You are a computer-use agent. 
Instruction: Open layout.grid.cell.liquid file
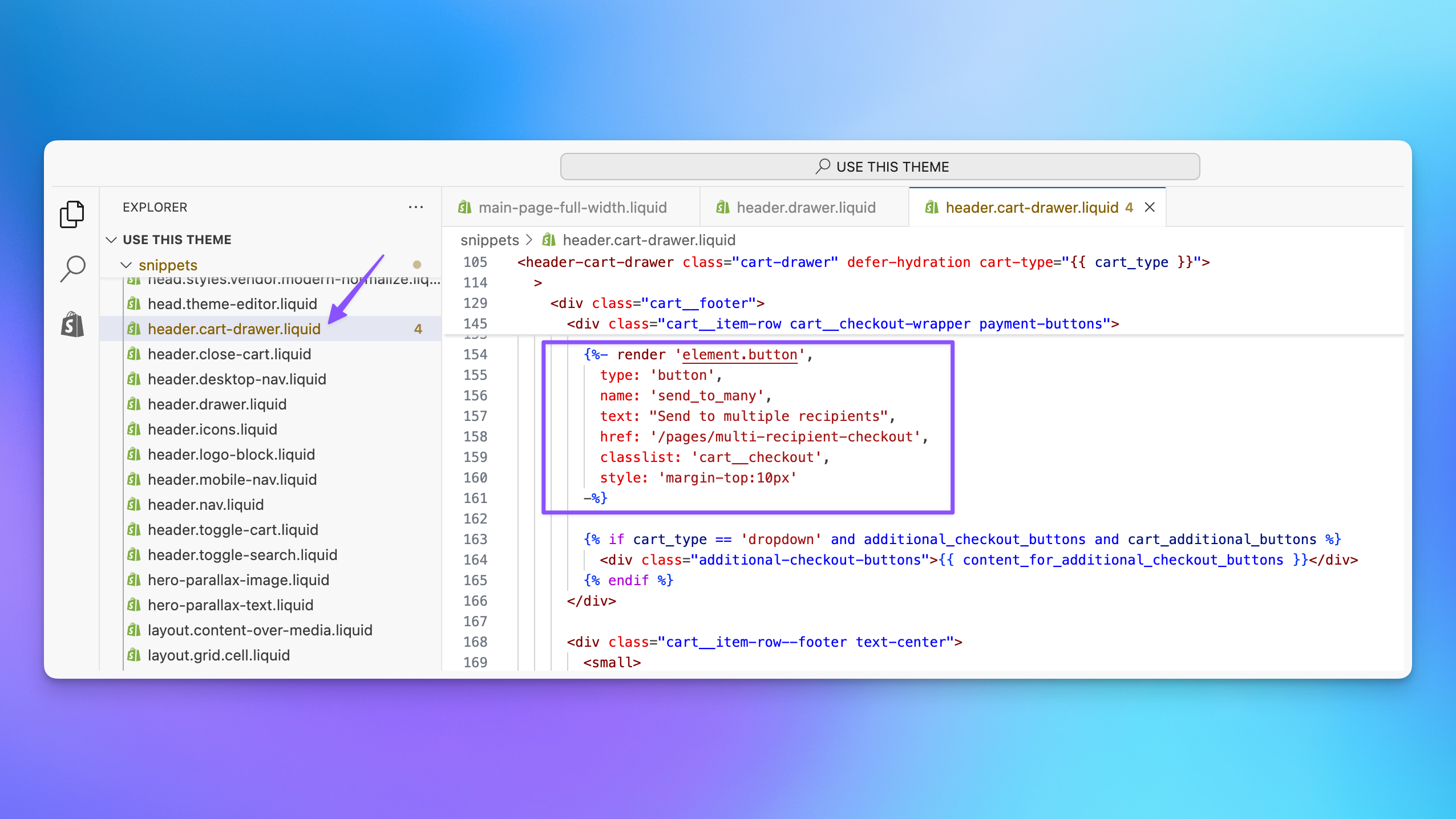point(219,655)
